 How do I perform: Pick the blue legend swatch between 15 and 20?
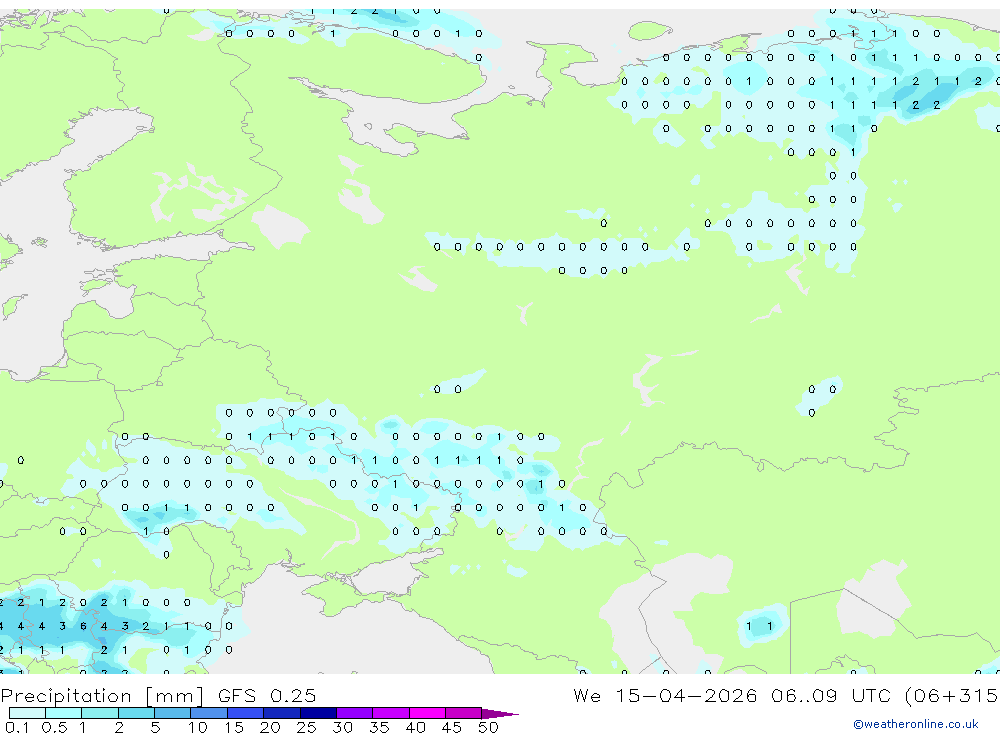point(246,713)
